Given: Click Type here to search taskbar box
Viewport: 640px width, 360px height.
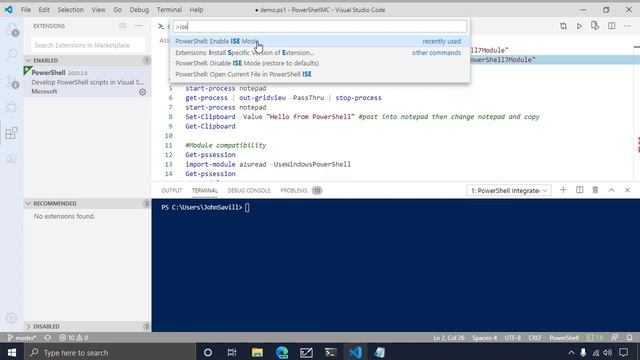Looking at the screenshot, I should click(109, 352).
